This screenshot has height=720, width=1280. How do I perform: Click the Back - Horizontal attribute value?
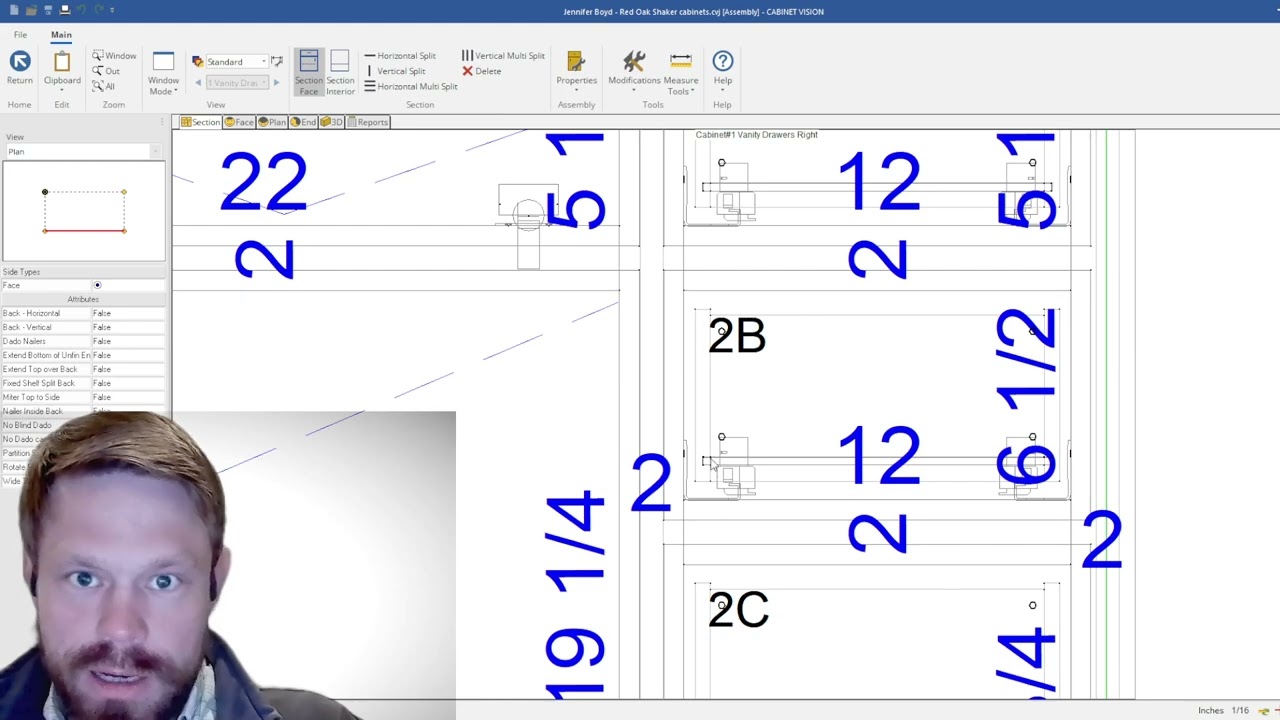click(128, 313)
